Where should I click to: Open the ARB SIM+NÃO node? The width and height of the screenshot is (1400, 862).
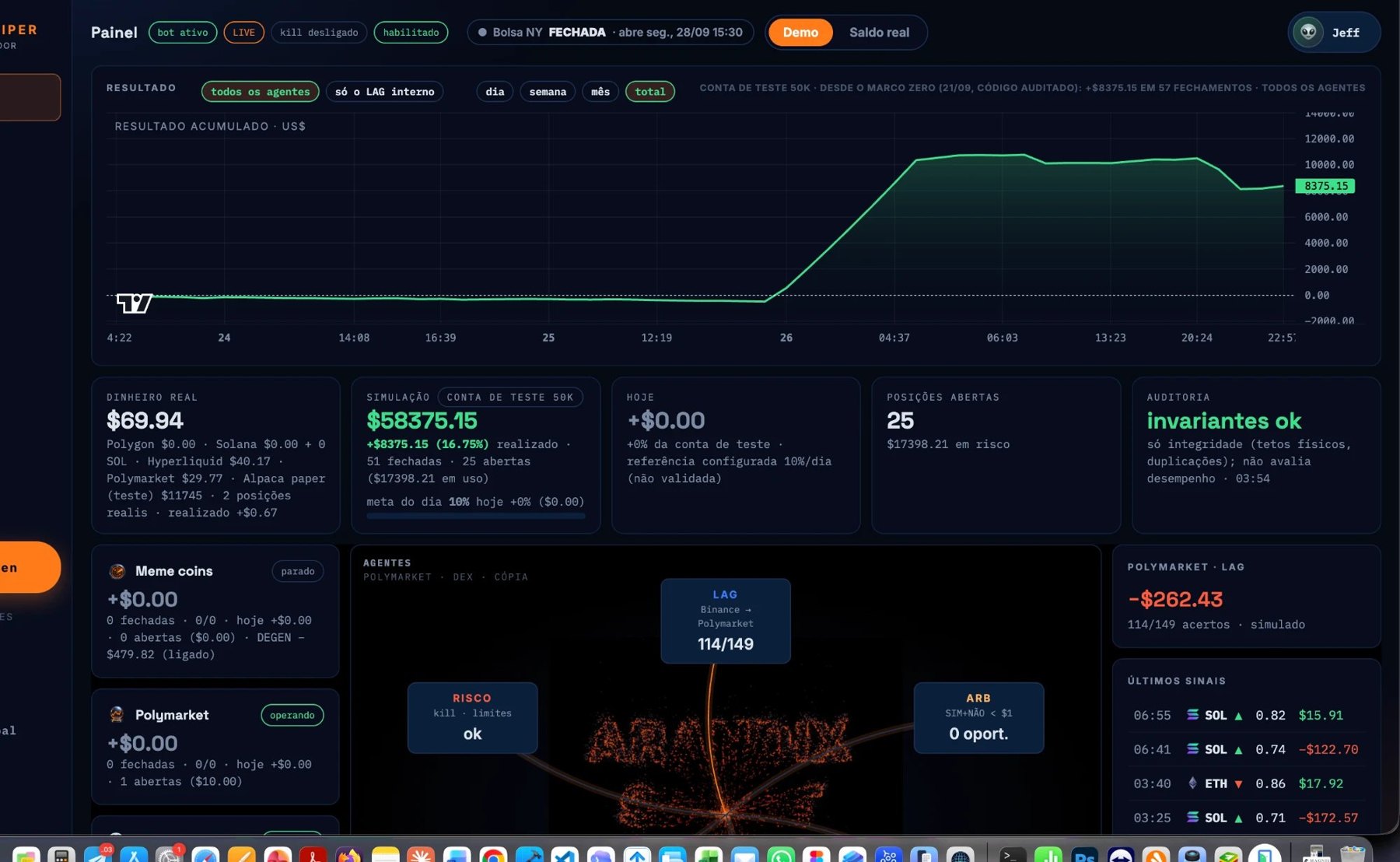(x=978, y=717)
